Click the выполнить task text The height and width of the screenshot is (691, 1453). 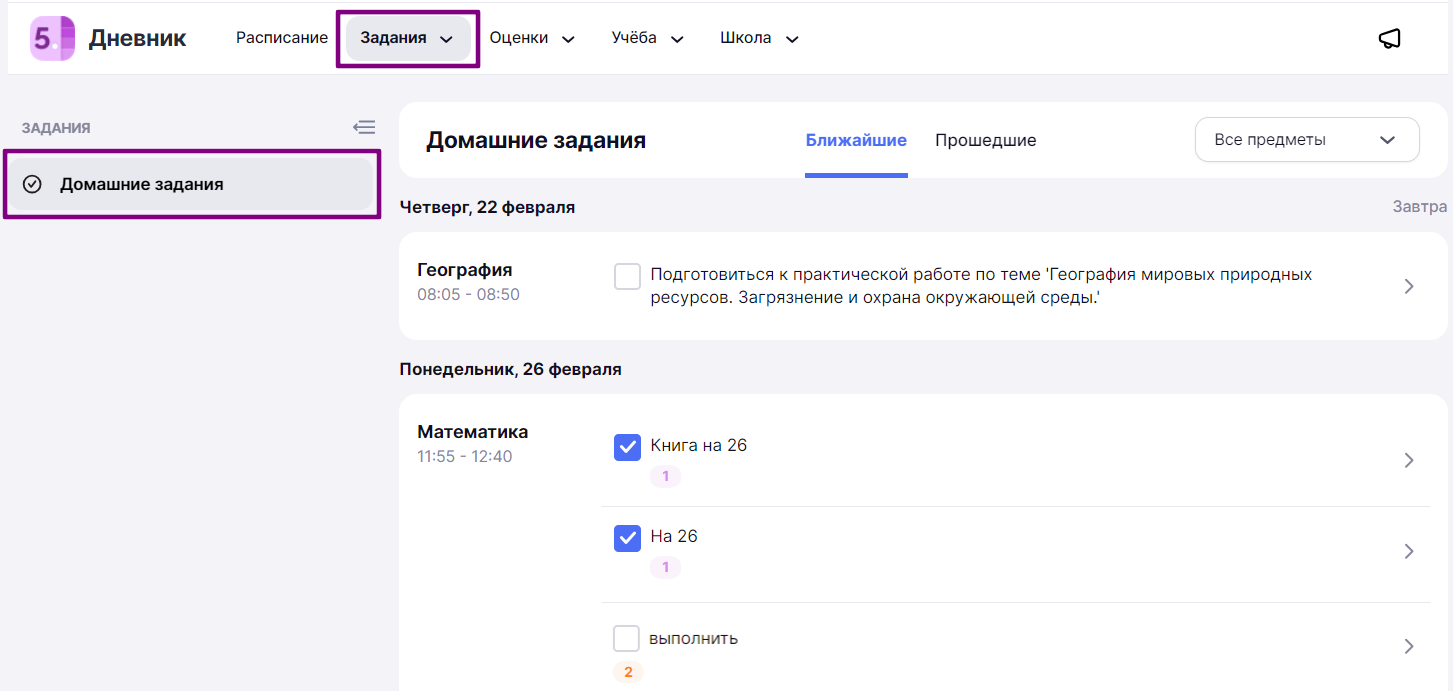pos(694,638)
